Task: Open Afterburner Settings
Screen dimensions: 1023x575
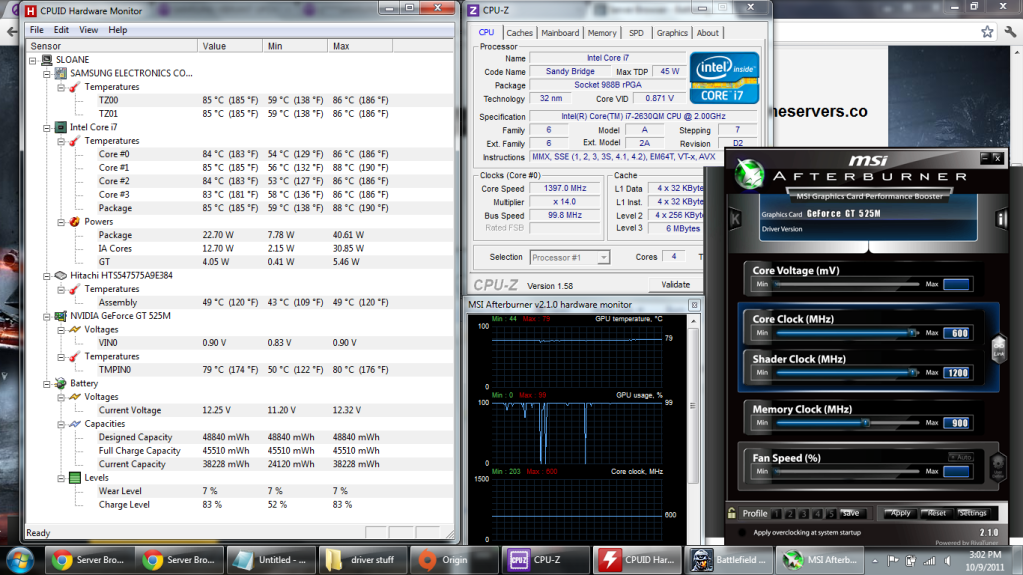Action: pyautogui.click(x=973, y=513)
